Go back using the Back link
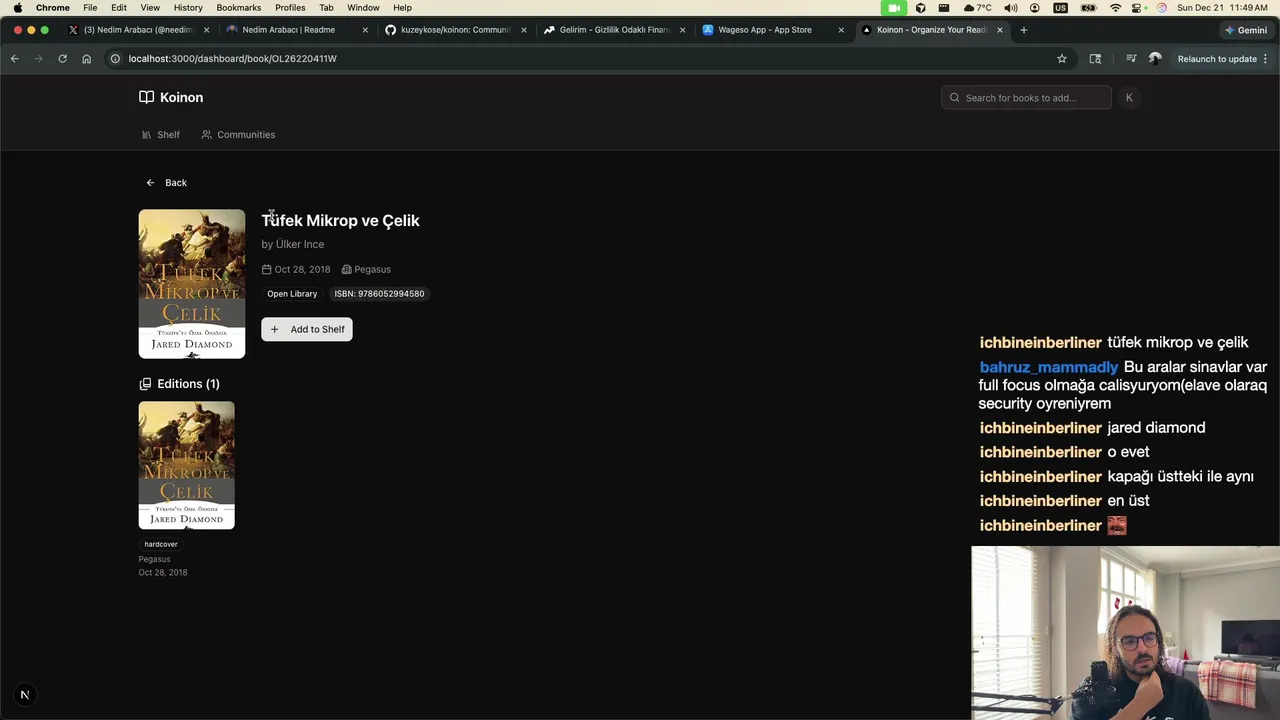The image size is (1280, 720). [166, 182]
